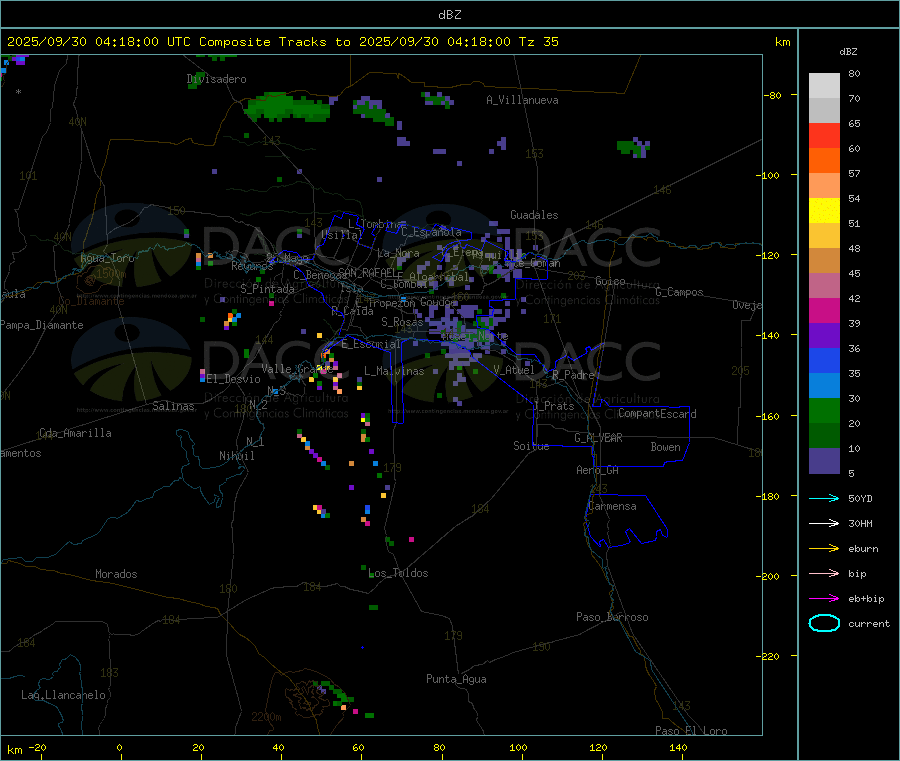900x761 pixels.
Task: Click the Agua_Toro label
Action: click(107, 258)
